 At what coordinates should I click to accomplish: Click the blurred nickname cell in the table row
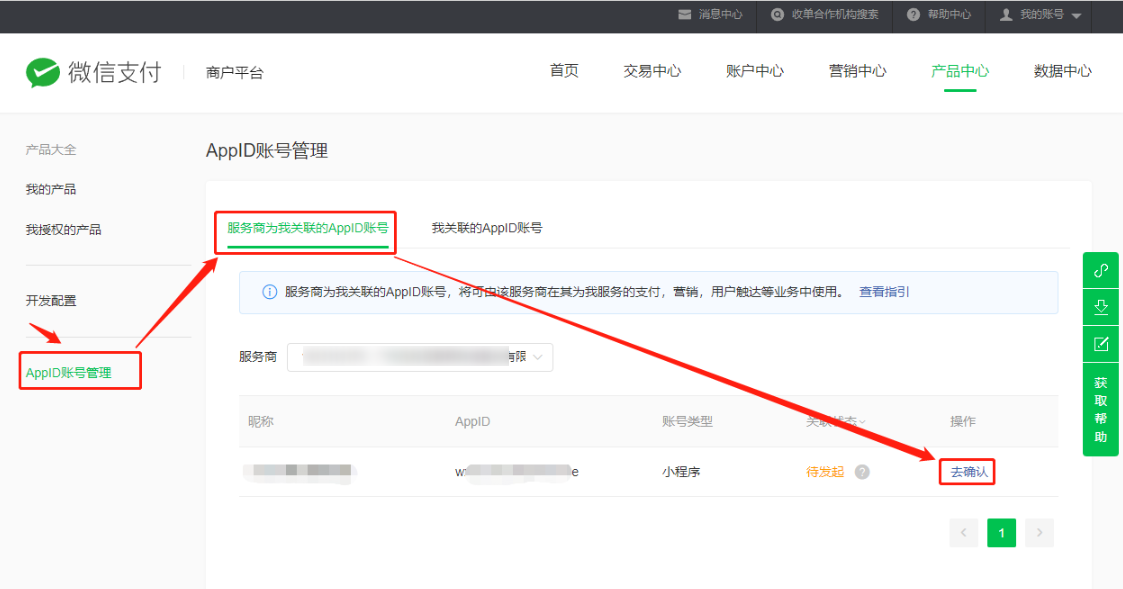(299, 471)
